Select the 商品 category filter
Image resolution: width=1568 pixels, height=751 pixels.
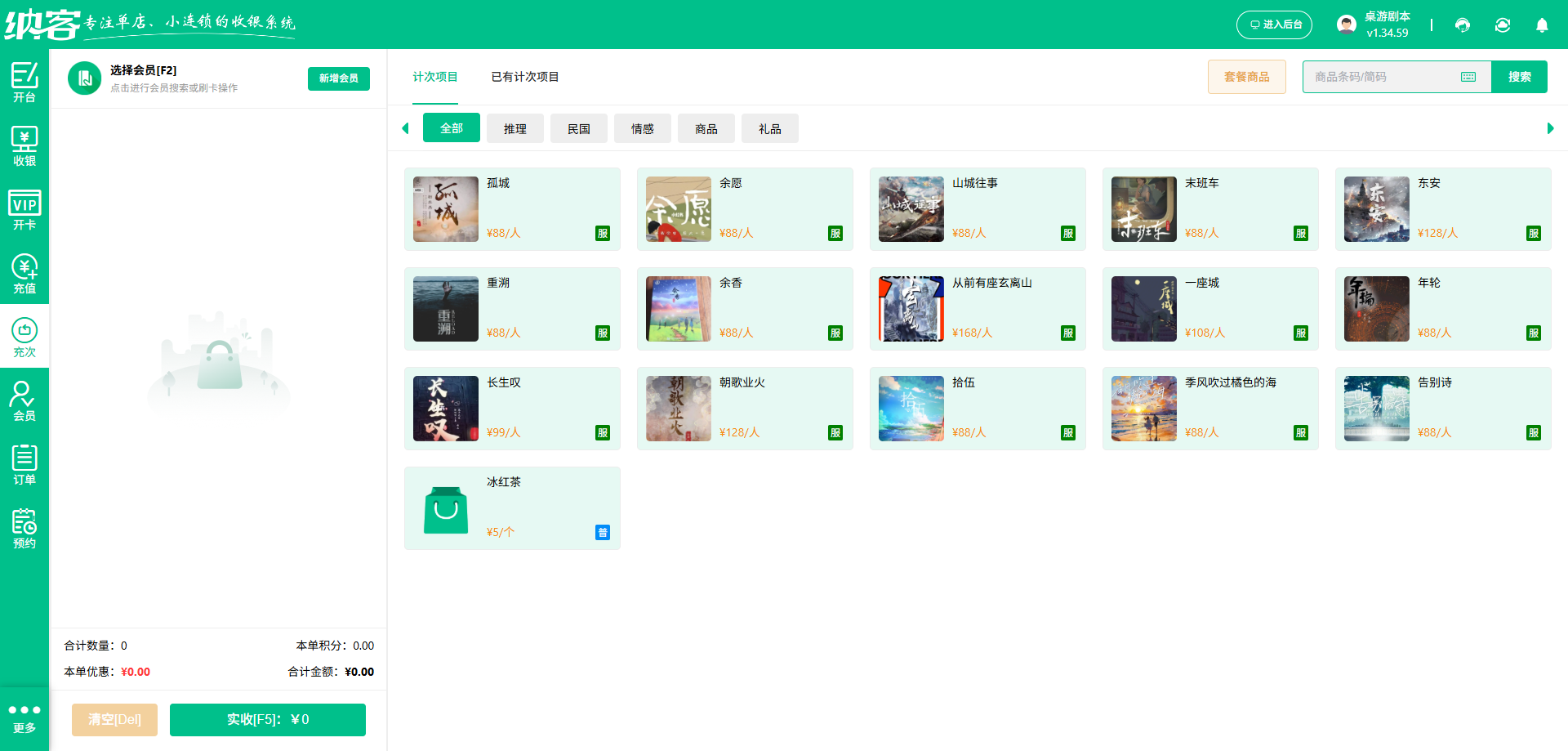pos(706,128)
